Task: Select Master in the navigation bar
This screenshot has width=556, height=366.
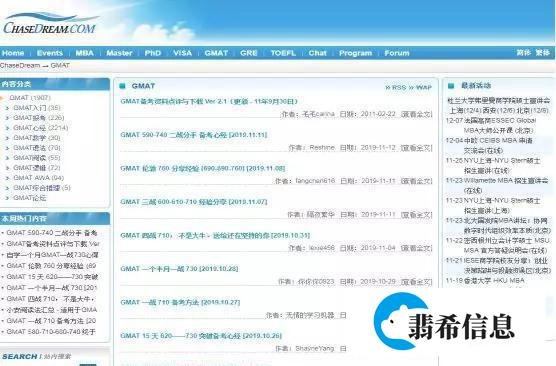Action: 119,53
